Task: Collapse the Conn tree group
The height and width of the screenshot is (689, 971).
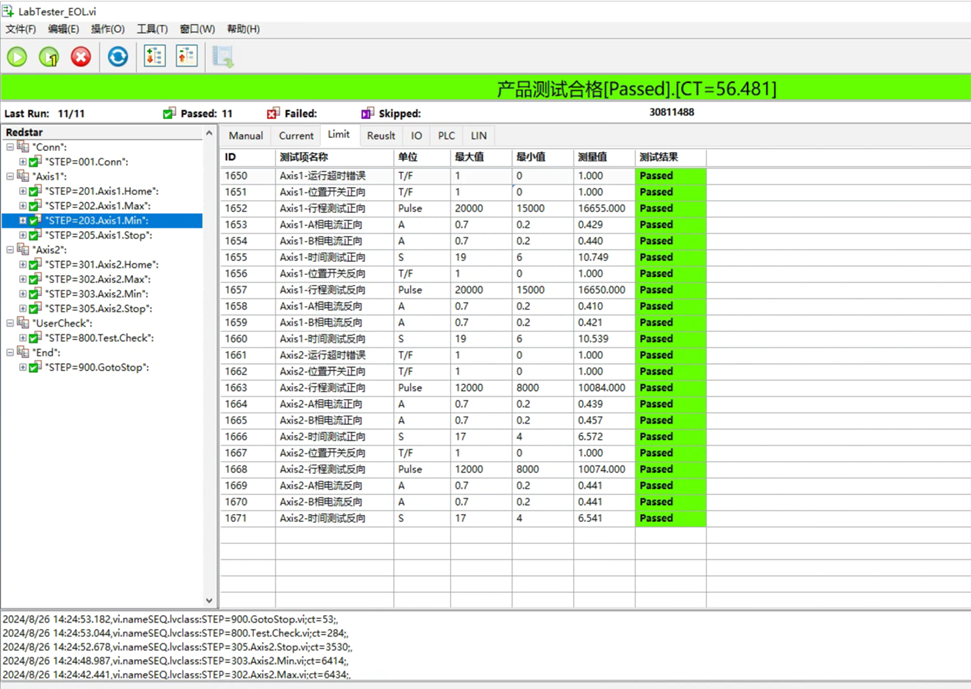Action: click(10, 147)
